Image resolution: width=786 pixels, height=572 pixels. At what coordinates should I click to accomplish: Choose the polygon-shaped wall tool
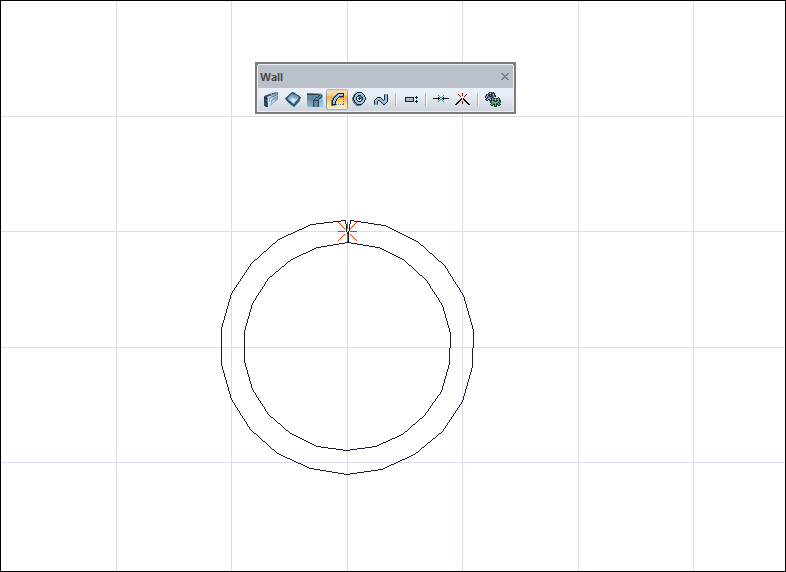pos(293,100)
